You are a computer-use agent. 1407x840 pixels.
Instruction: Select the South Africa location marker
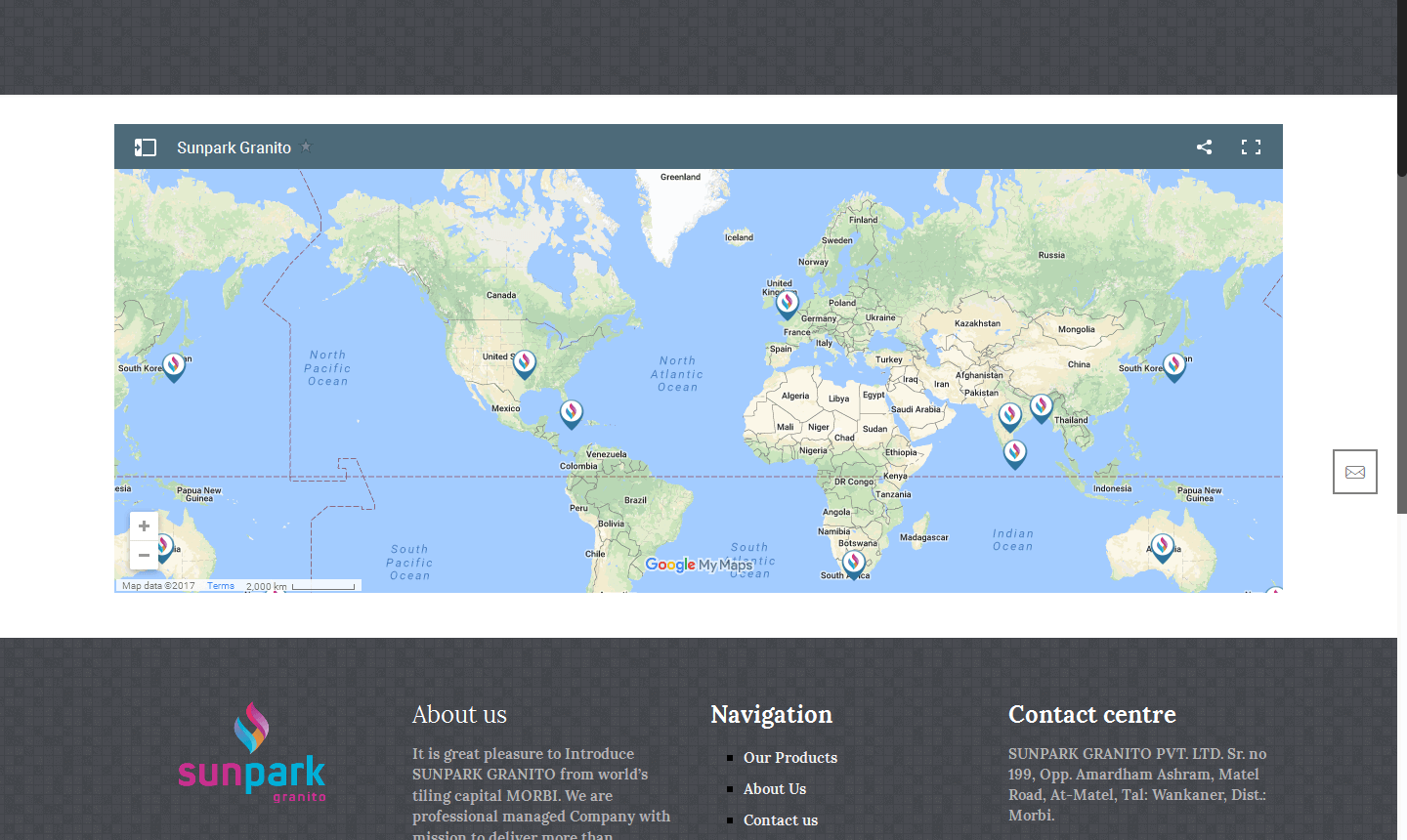(854, 565)
